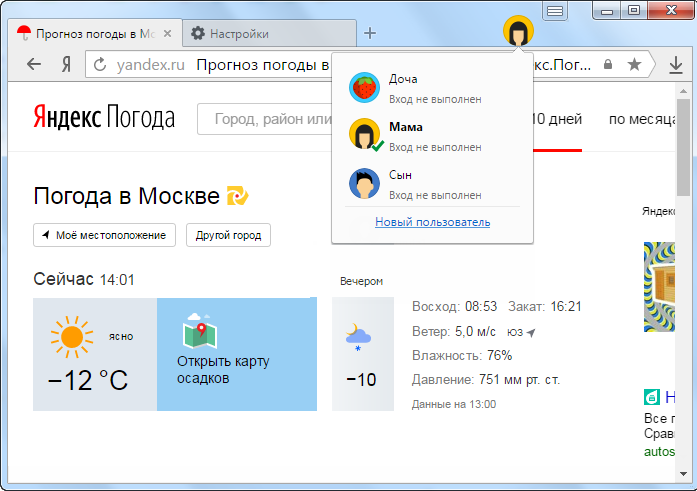Click the page scrollbar down arrow
The image size is (697, 491).
tap(683, 474)
